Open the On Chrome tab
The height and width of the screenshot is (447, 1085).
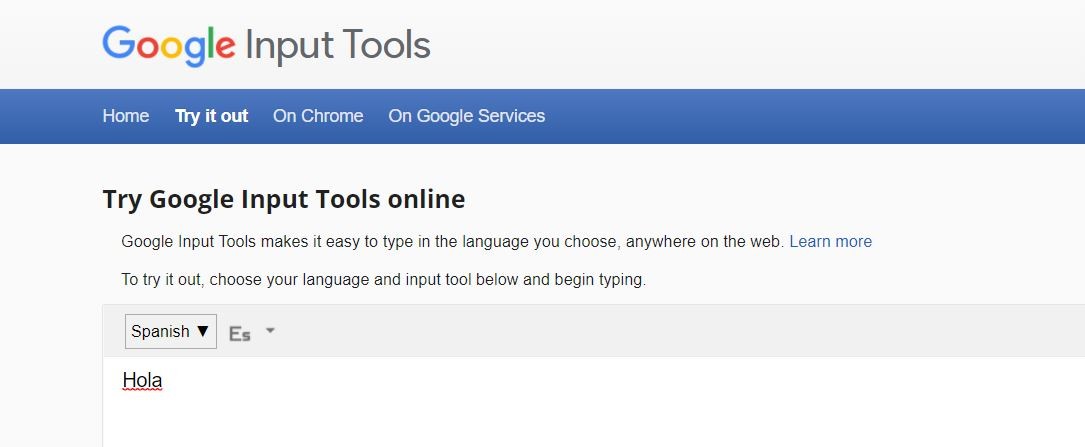(x=318, y=116)
